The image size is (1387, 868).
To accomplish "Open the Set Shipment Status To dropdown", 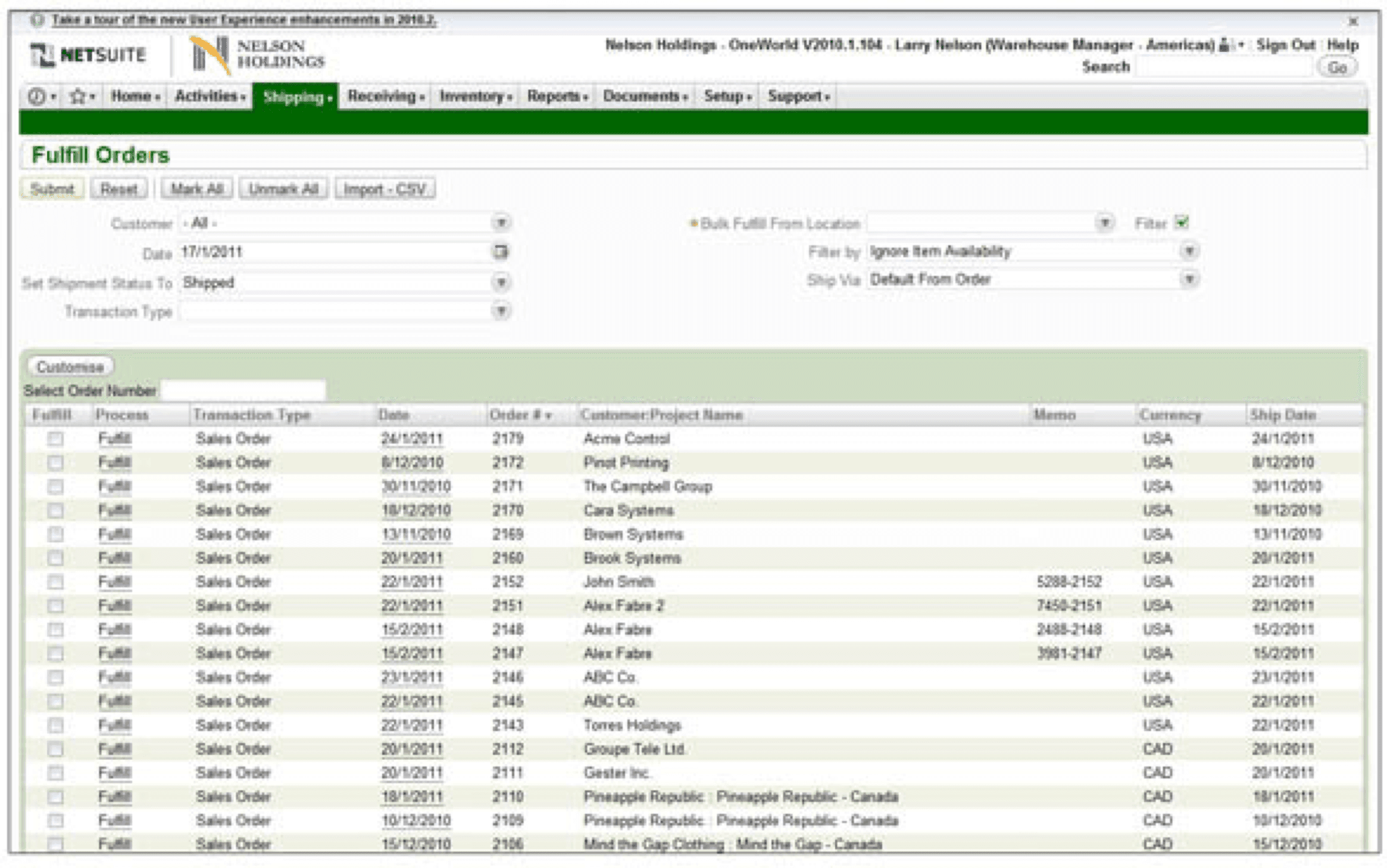I will 501,282.
